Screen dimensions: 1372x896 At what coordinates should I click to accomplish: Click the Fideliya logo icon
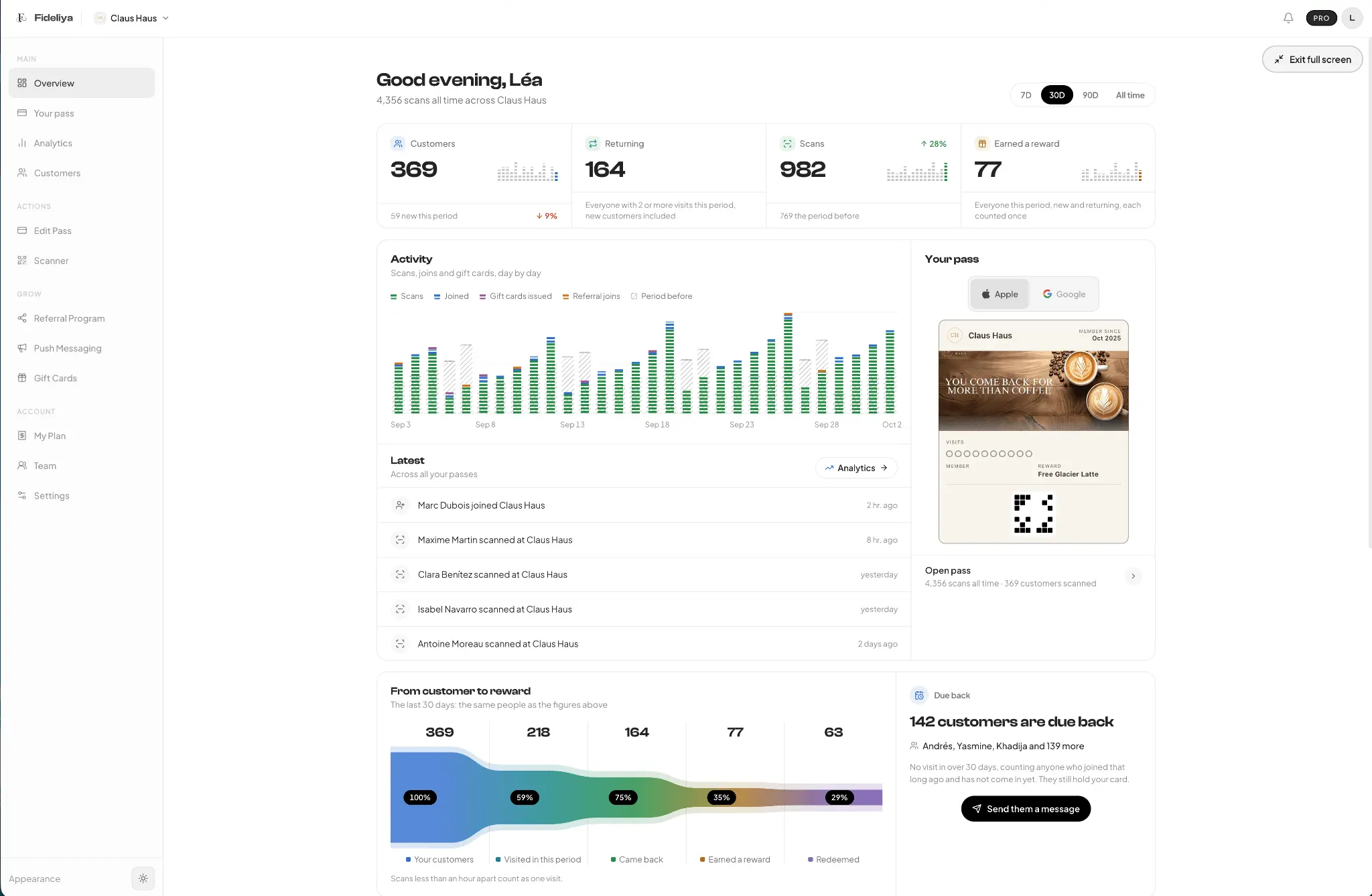21,18
